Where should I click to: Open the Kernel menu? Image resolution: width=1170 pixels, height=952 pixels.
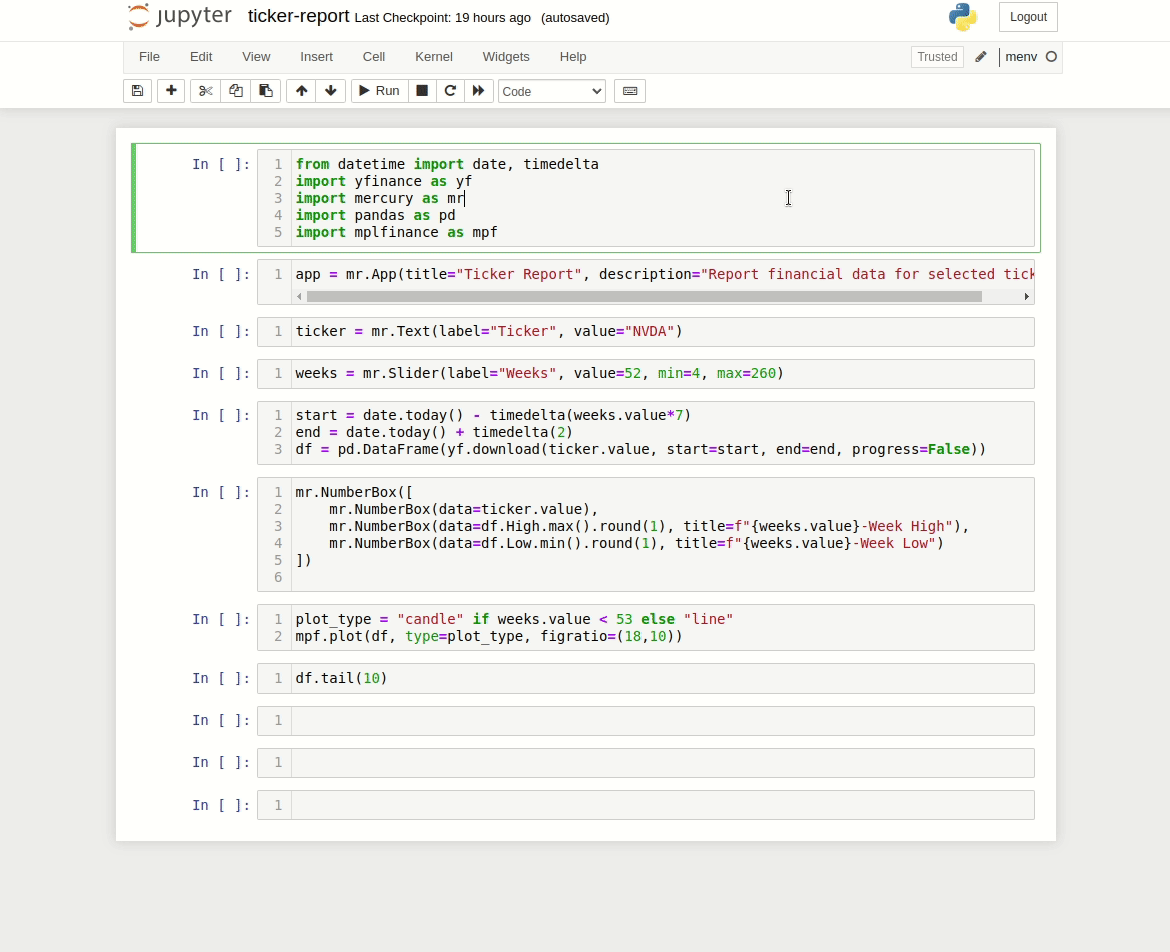[x=434, y=57]
